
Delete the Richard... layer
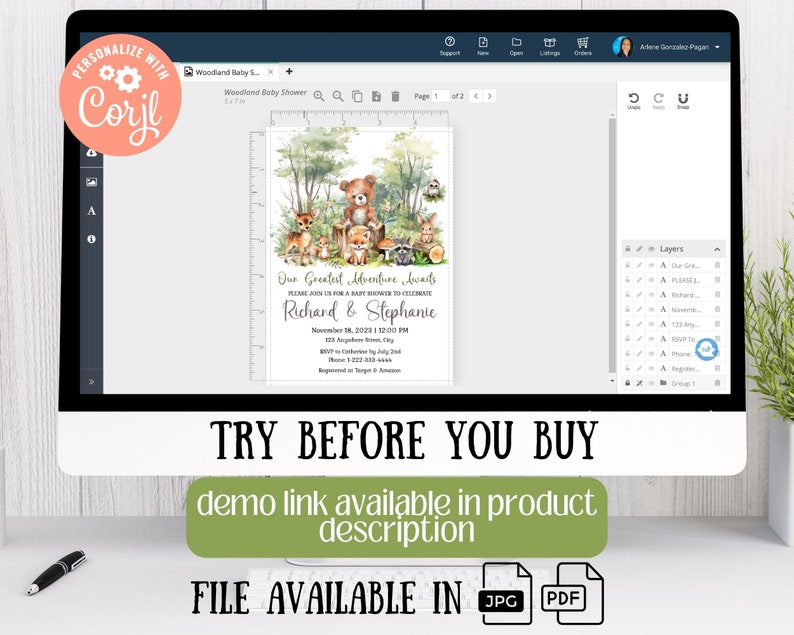point(717,294)
